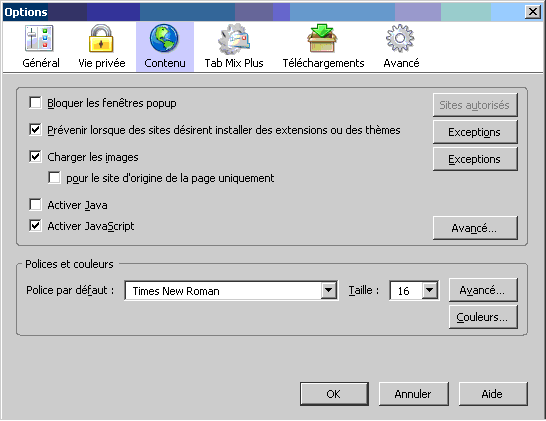The width and height of the screenshot is (546, 421).
Task: Expand the Police par défaut dropdown arrow
Action: [x=328, y=290]
